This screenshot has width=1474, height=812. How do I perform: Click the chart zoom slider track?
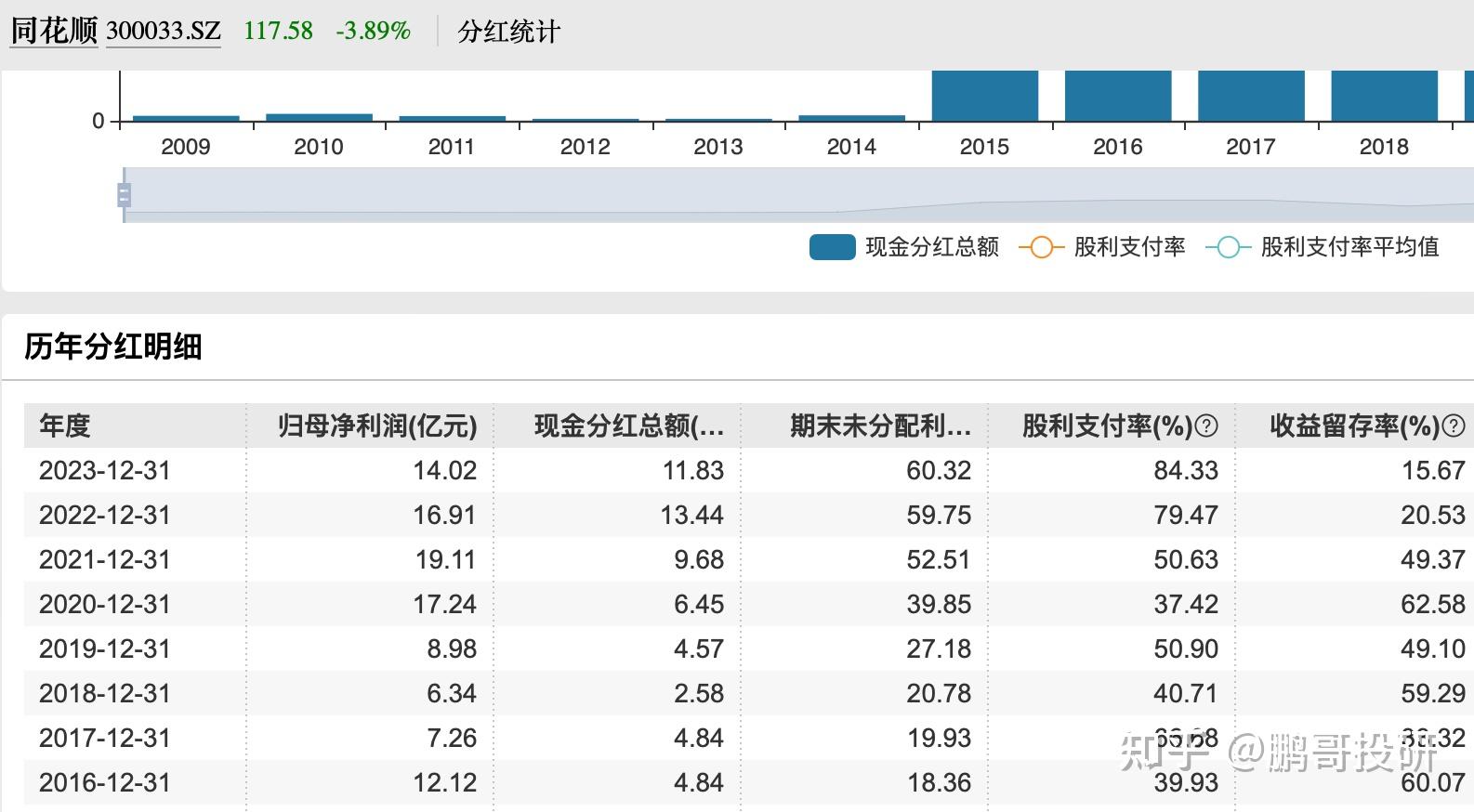tap(799, 195)
